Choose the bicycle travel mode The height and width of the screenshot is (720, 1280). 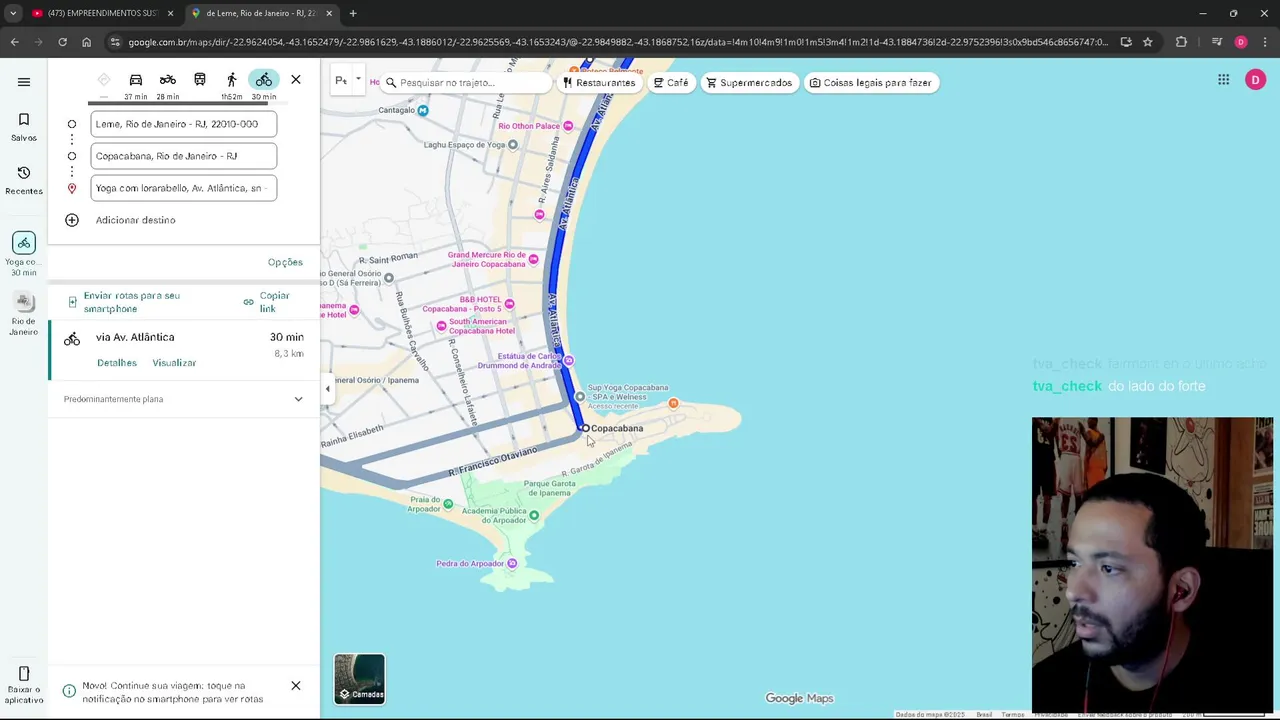[x=264, y=80]
